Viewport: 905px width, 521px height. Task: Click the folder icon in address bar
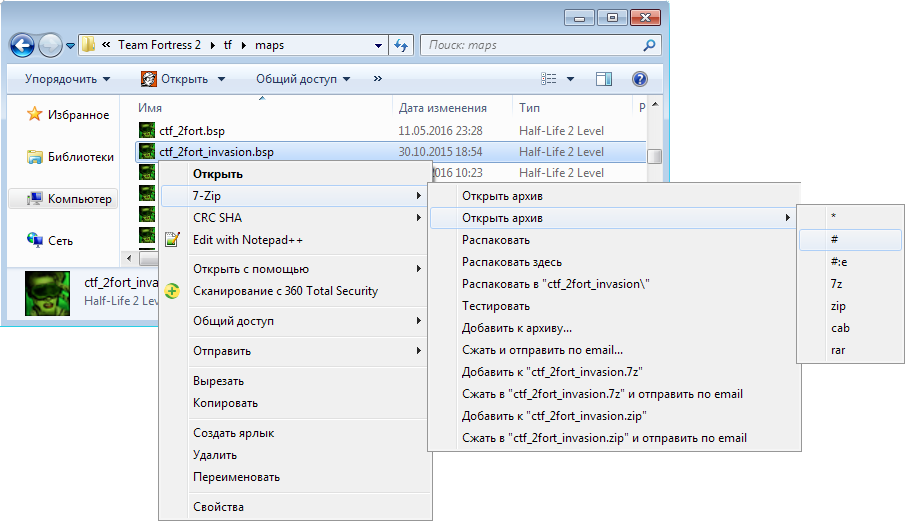(88, 44)
